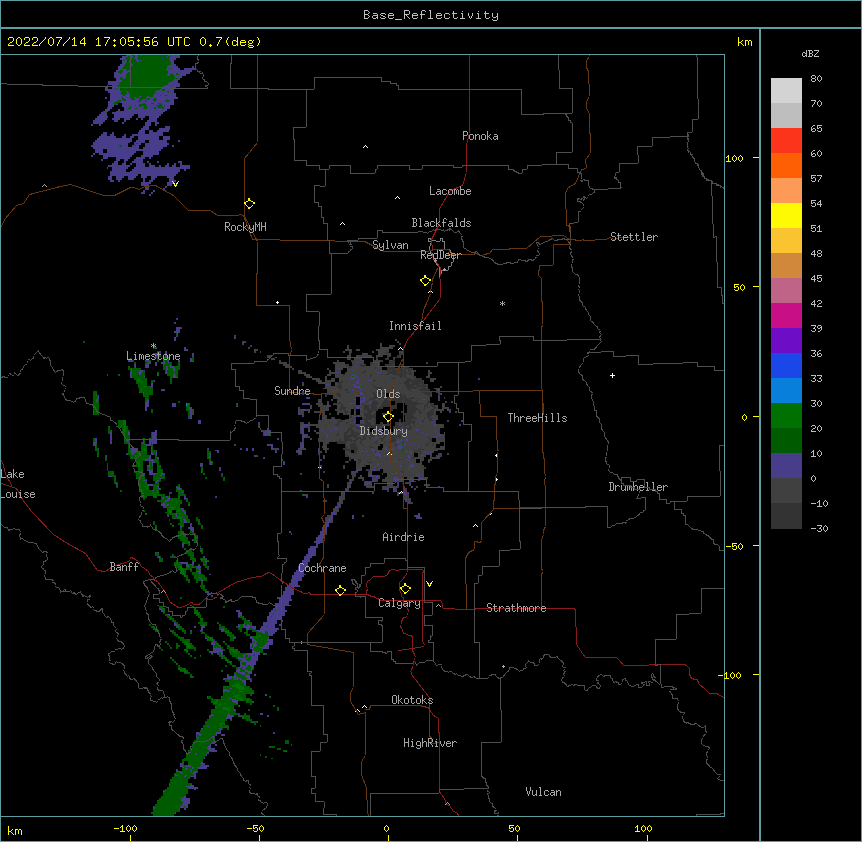Click the Blackfalds city label
This screenshot has height=842, width=862.
pyautogui.click(x=441, y=223)
